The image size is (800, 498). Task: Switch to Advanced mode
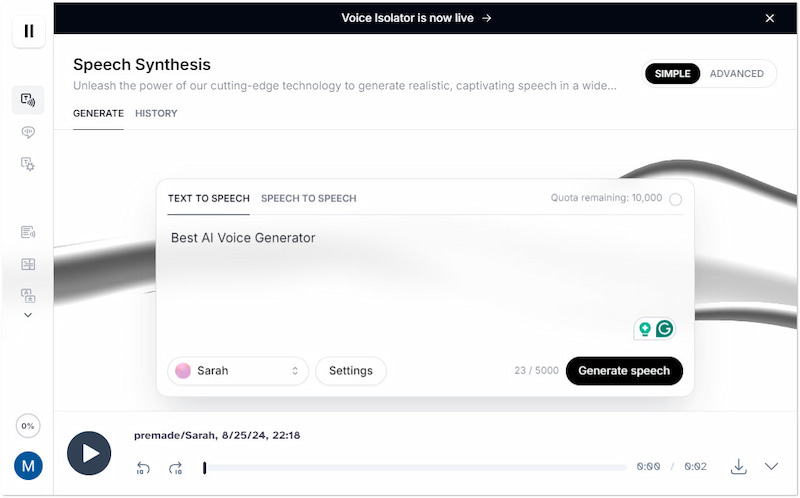(x=736, y=74)
